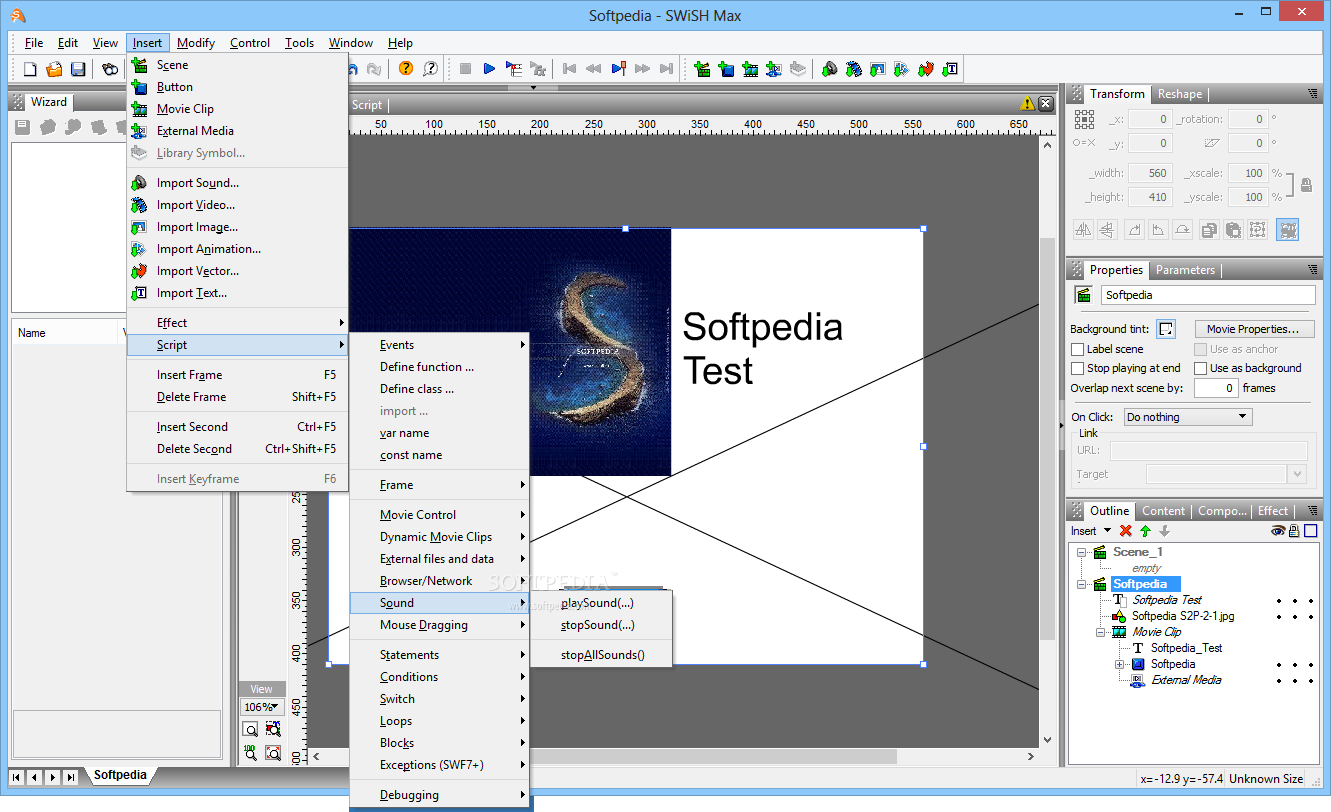
Task: Collapse the Scene_1 tree node
Action: point(1081,552)
